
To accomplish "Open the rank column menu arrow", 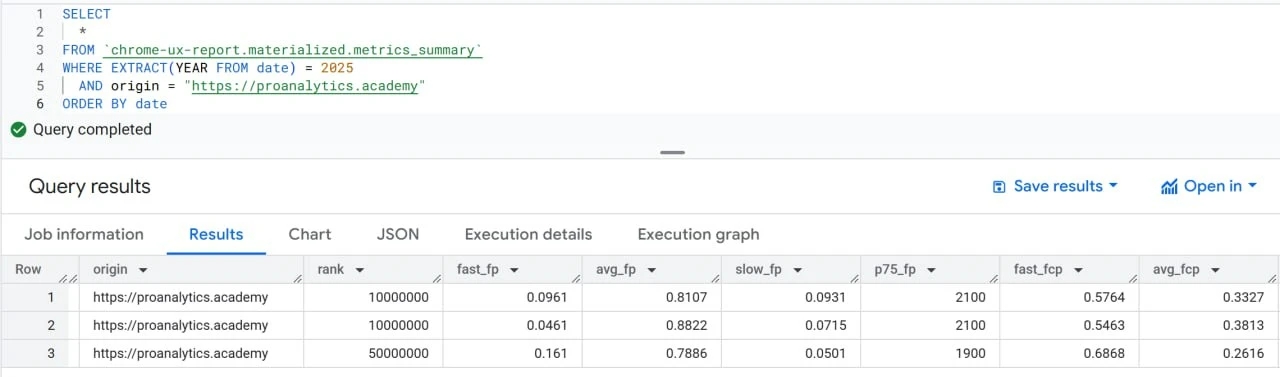I will [359, 270].
